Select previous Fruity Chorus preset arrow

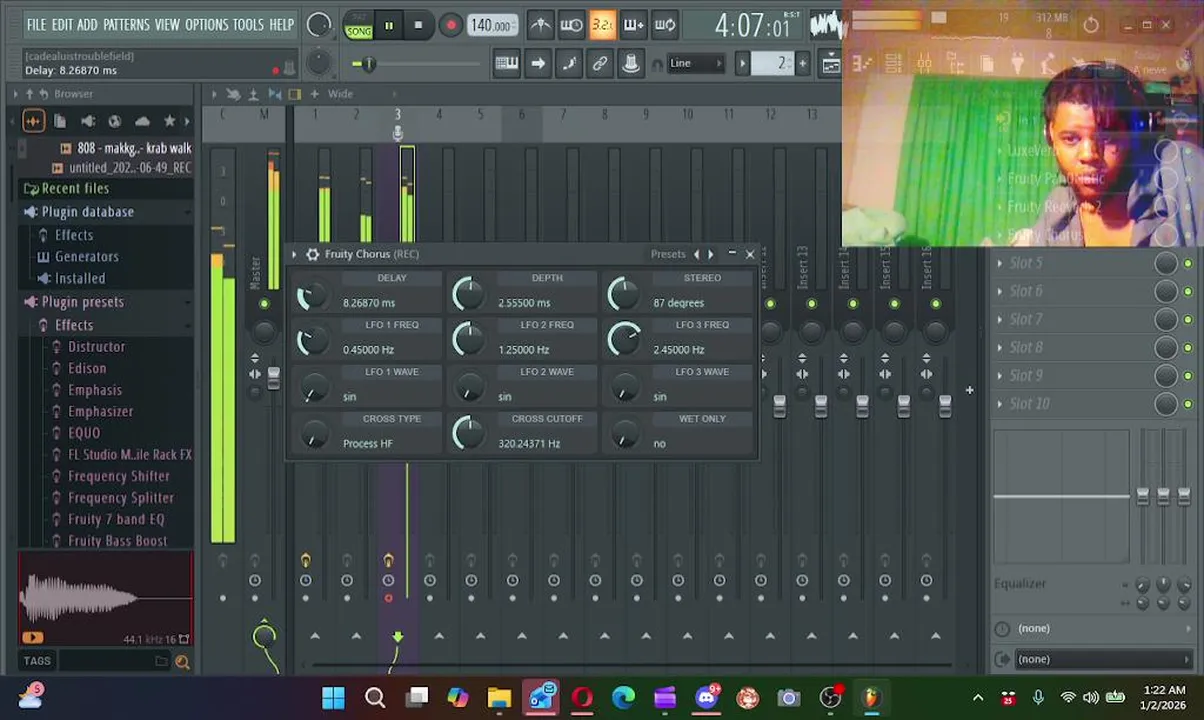[x=697, y=255]
